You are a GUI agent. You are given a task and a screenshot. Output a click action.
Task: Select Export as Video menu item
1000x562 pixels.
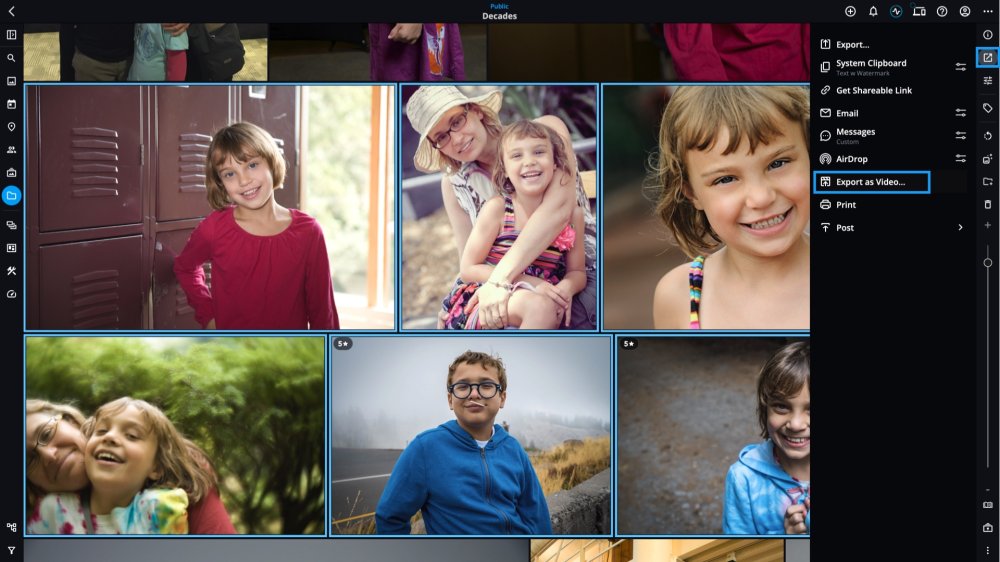871,182
